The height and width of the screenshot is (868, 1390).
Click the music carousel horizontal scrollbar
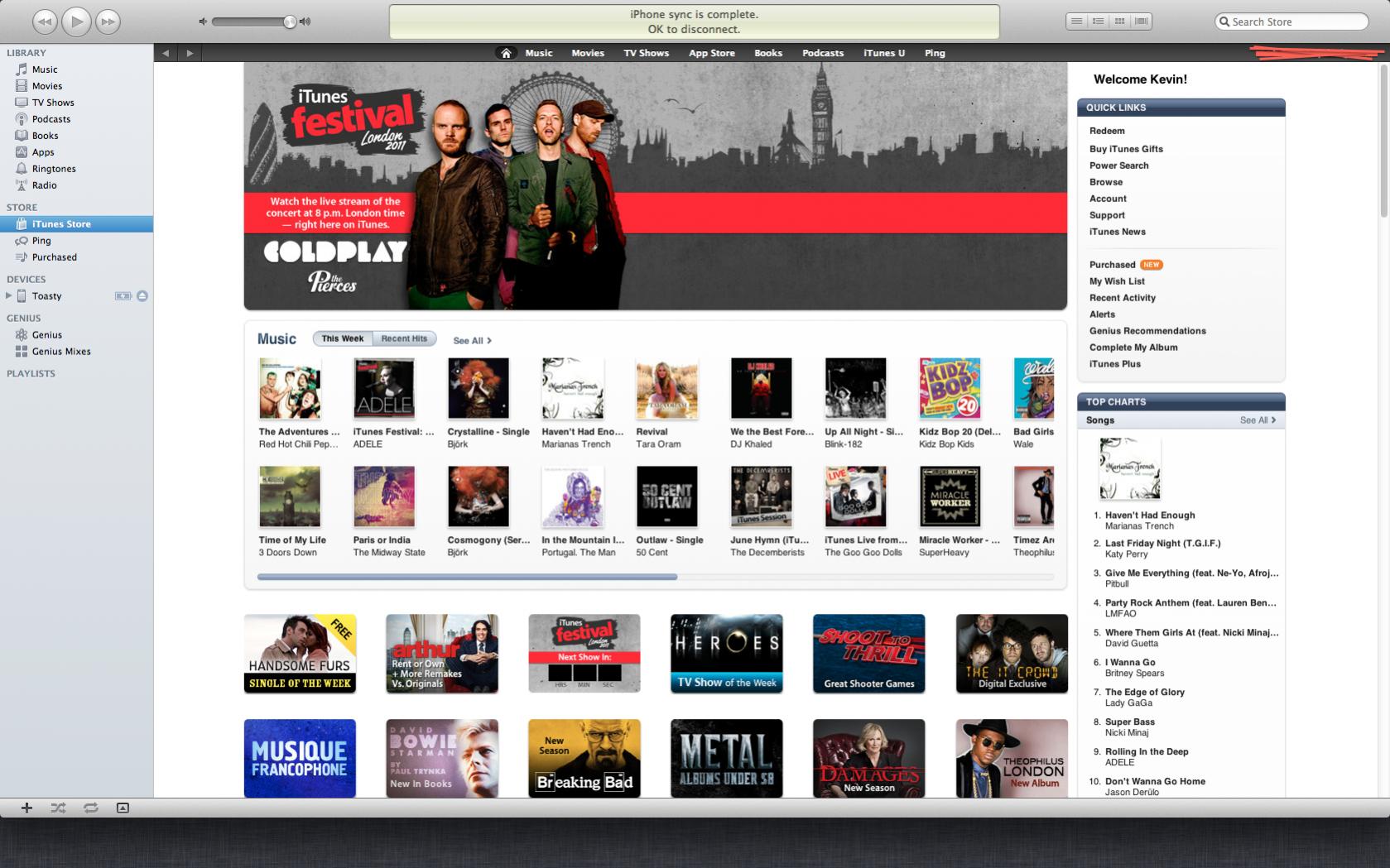467,577
